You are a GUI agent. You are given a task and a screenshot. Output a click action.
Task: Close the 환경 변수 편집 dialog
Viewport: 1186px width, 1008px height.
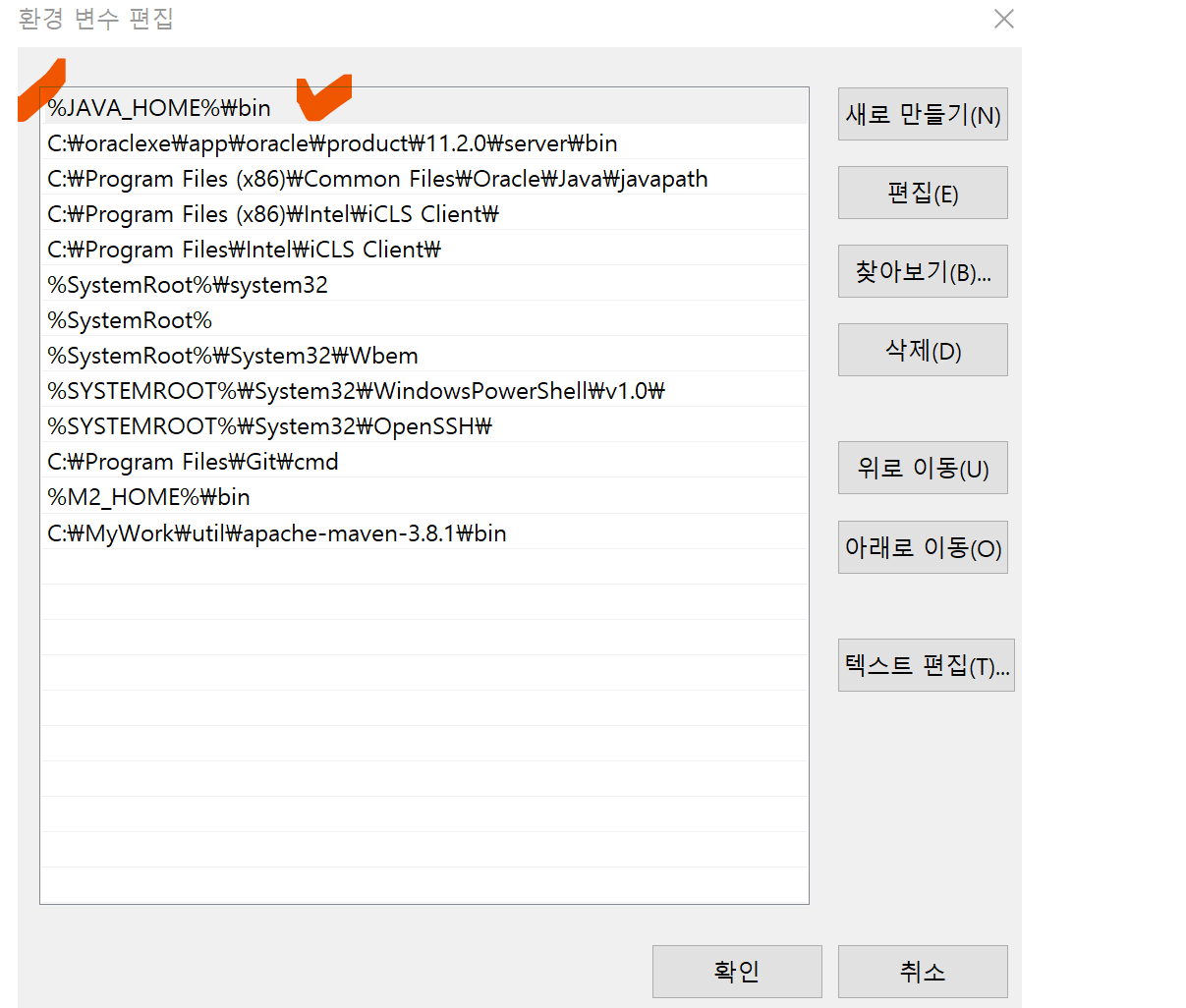point(1003,19)
